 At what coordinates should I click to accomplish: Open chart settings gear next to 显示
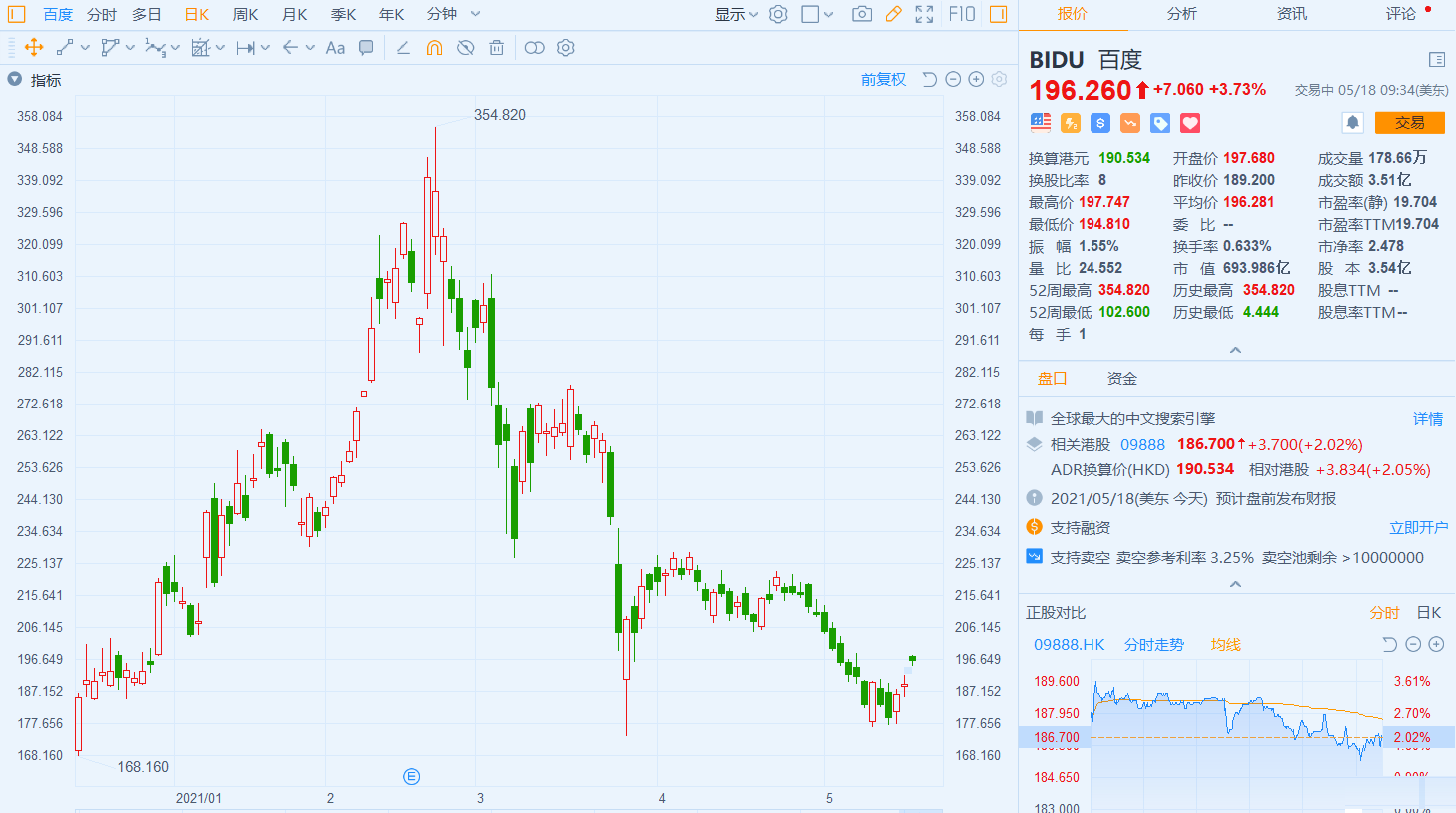coord(778,14)
